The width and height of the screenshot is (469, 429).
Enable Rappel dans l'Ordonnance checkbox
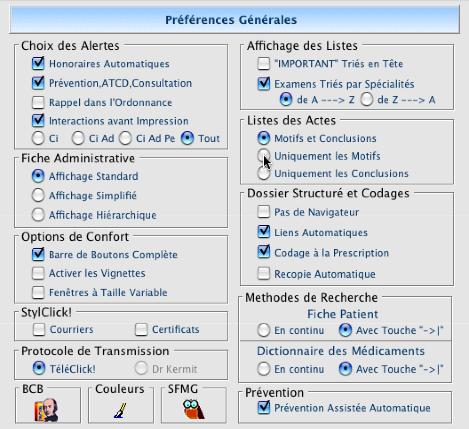point(38,102)
